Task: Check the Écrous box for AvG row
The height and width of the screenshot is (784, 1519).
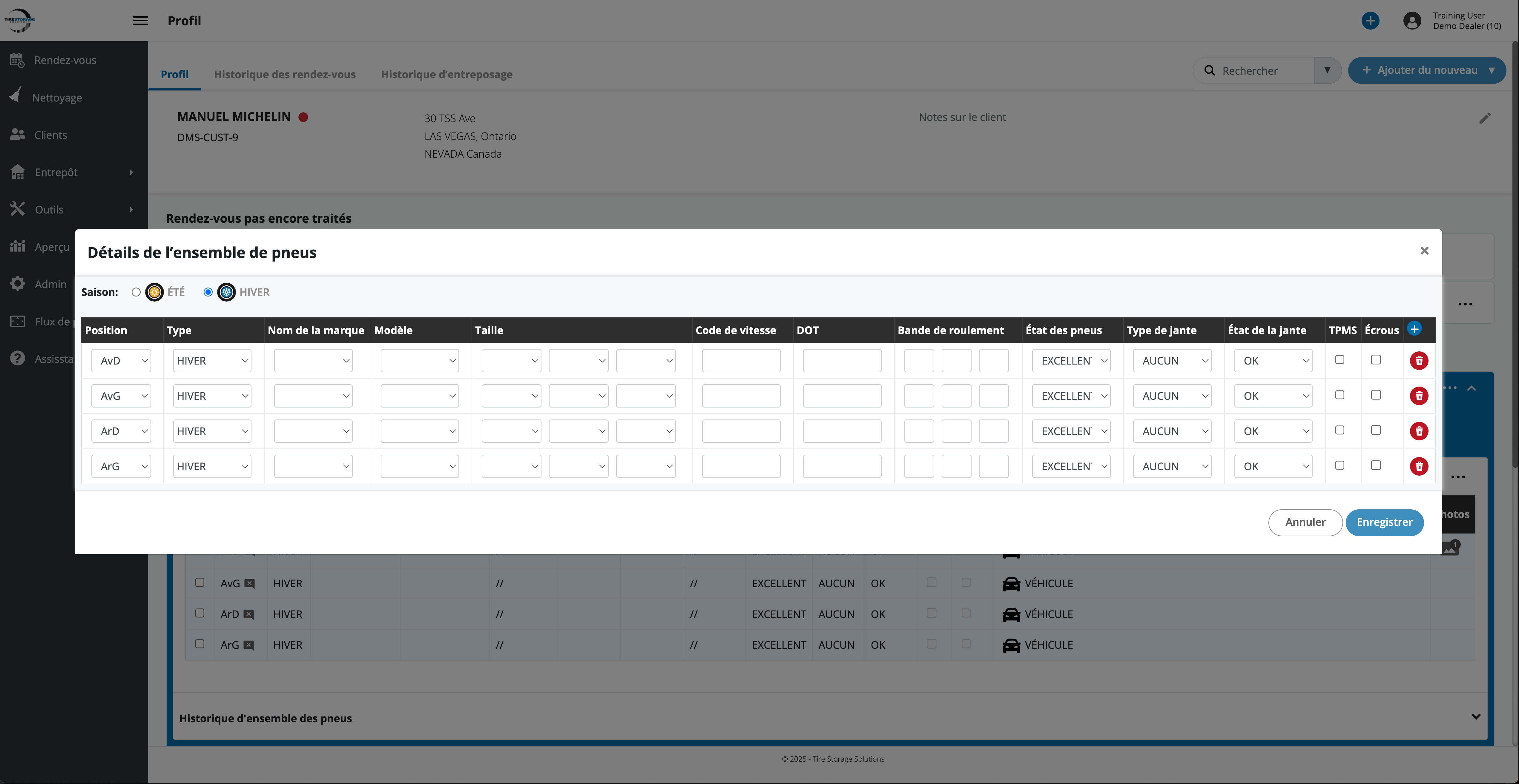Action: [x=1375, y=395]
